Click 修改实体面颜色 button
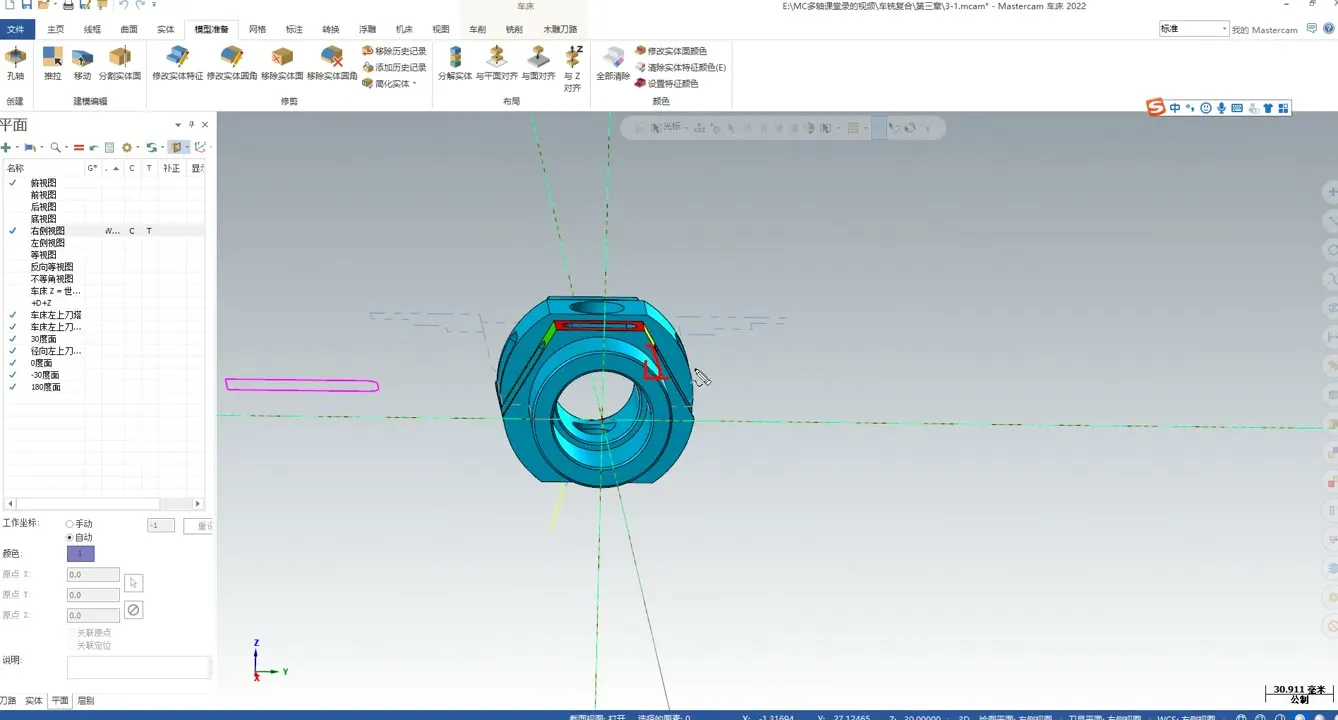The width and height of the screenshot is (1338, 720). (676, 51)
